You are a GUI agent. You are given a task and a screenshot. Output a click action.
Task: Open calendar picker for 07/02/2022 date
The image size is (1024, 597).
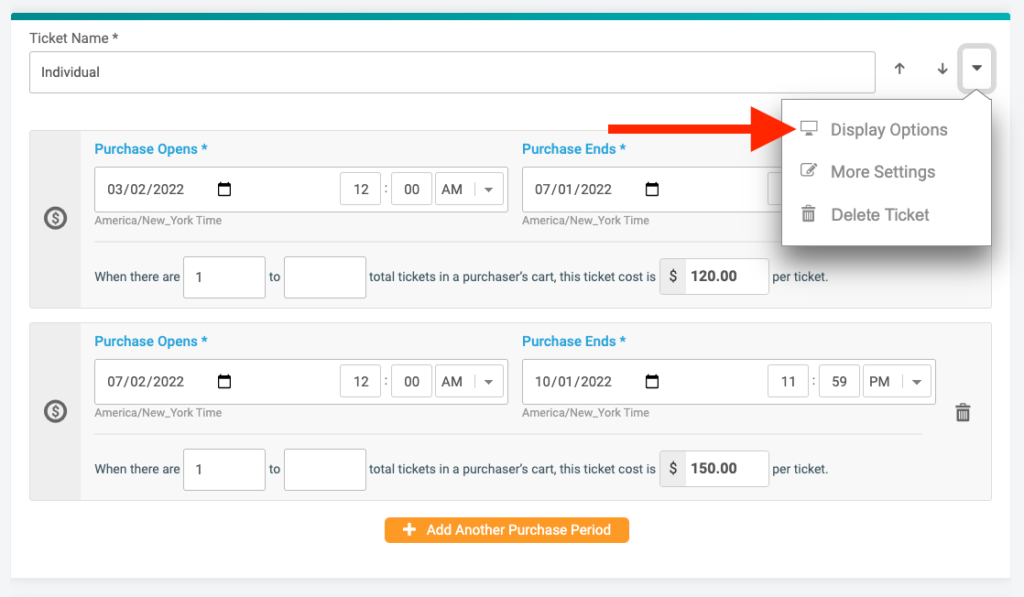[x=224, y=381]
